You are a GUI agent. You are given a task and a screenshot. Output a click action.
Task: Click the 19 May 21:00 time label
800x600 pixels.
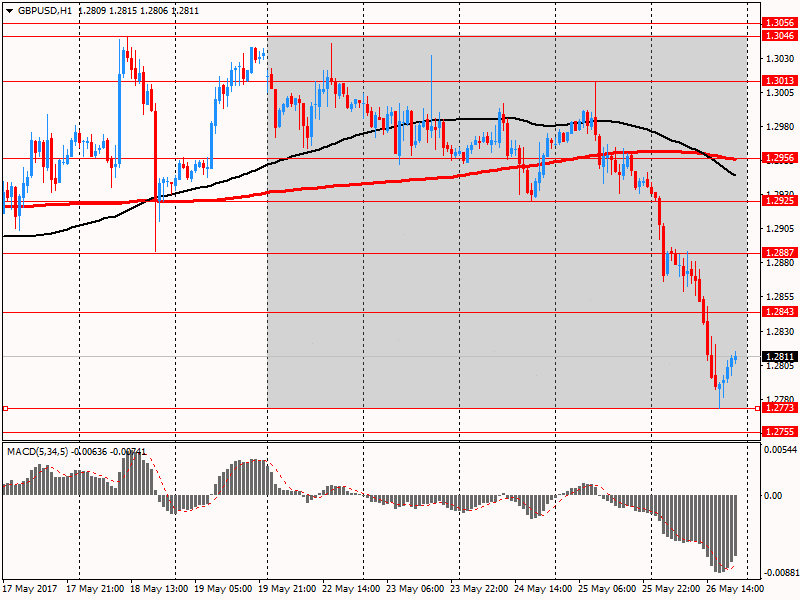pyautogui.click(x=287, y=588)
